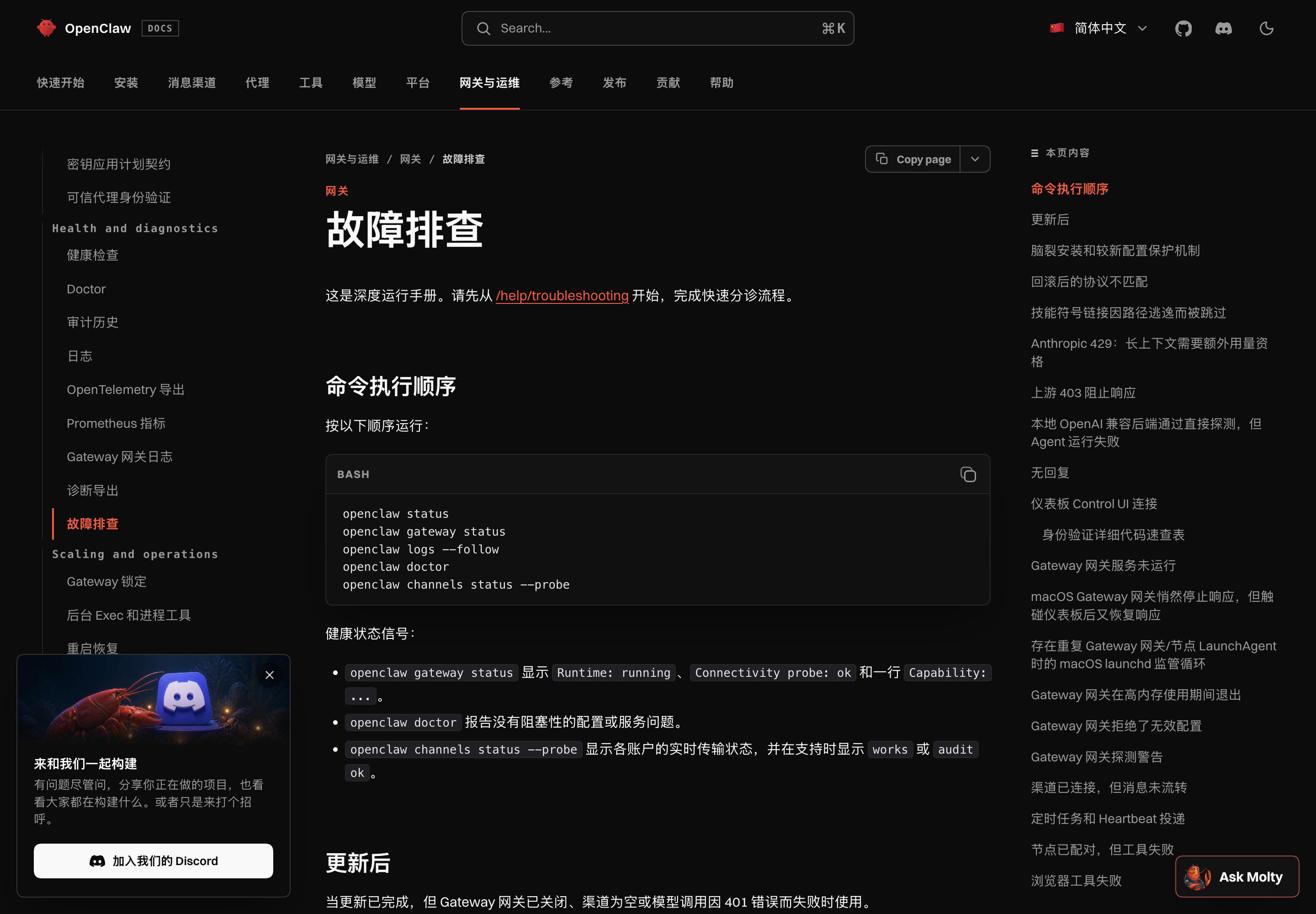The width and height of the screenshot is (1316, 914).
Task: Open the 消息渠道 tab
Action: click(x=192, y=83)
